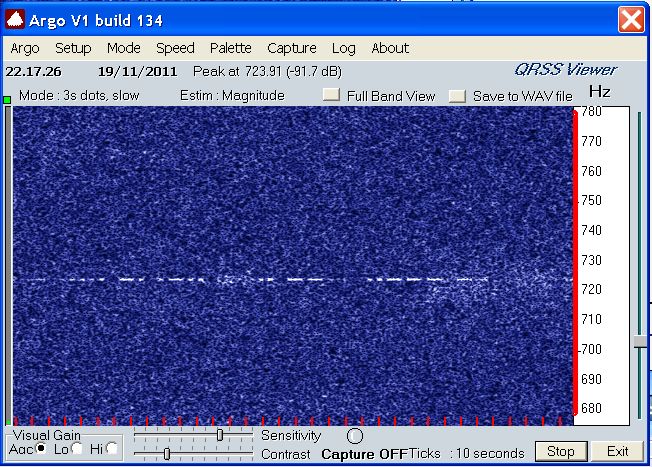
Task: Click the Argo app icon in title bar
Action: click(15, 20)
